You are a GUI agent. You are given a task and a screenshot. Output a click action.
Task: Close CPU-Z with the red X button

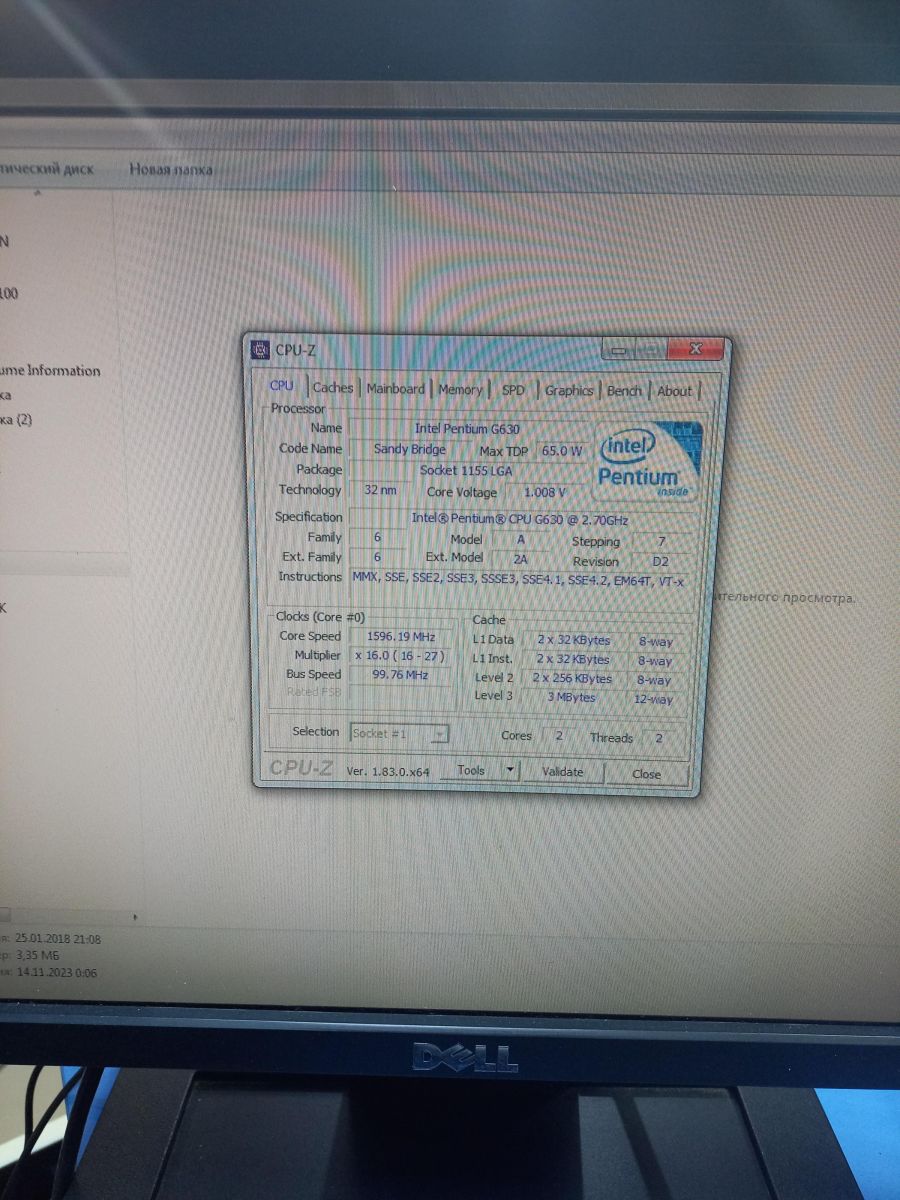pyautogui.click(x=696, y=350)
